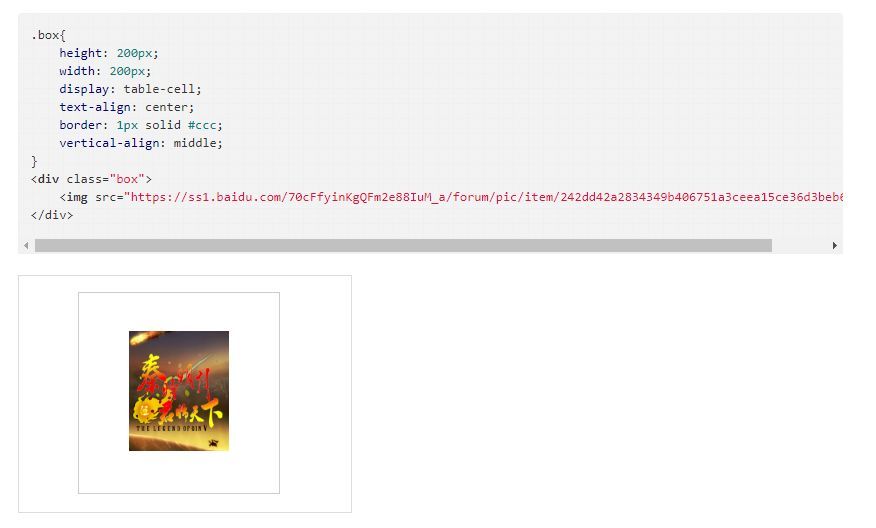Click the closing </div> tag
The height and width of the screenshot is (528, 876).
[52, 215]
